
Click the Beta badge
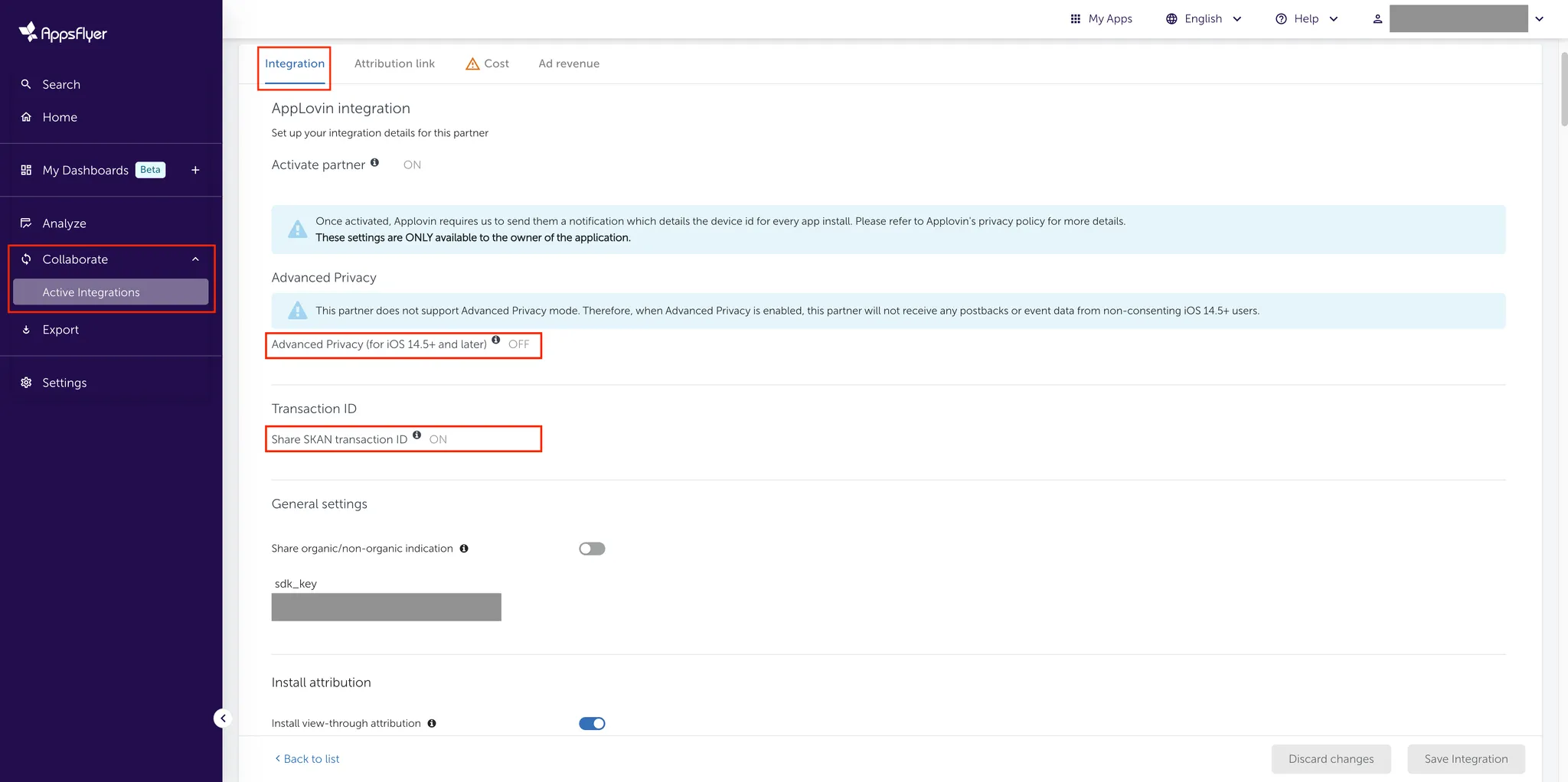(150, 170)
